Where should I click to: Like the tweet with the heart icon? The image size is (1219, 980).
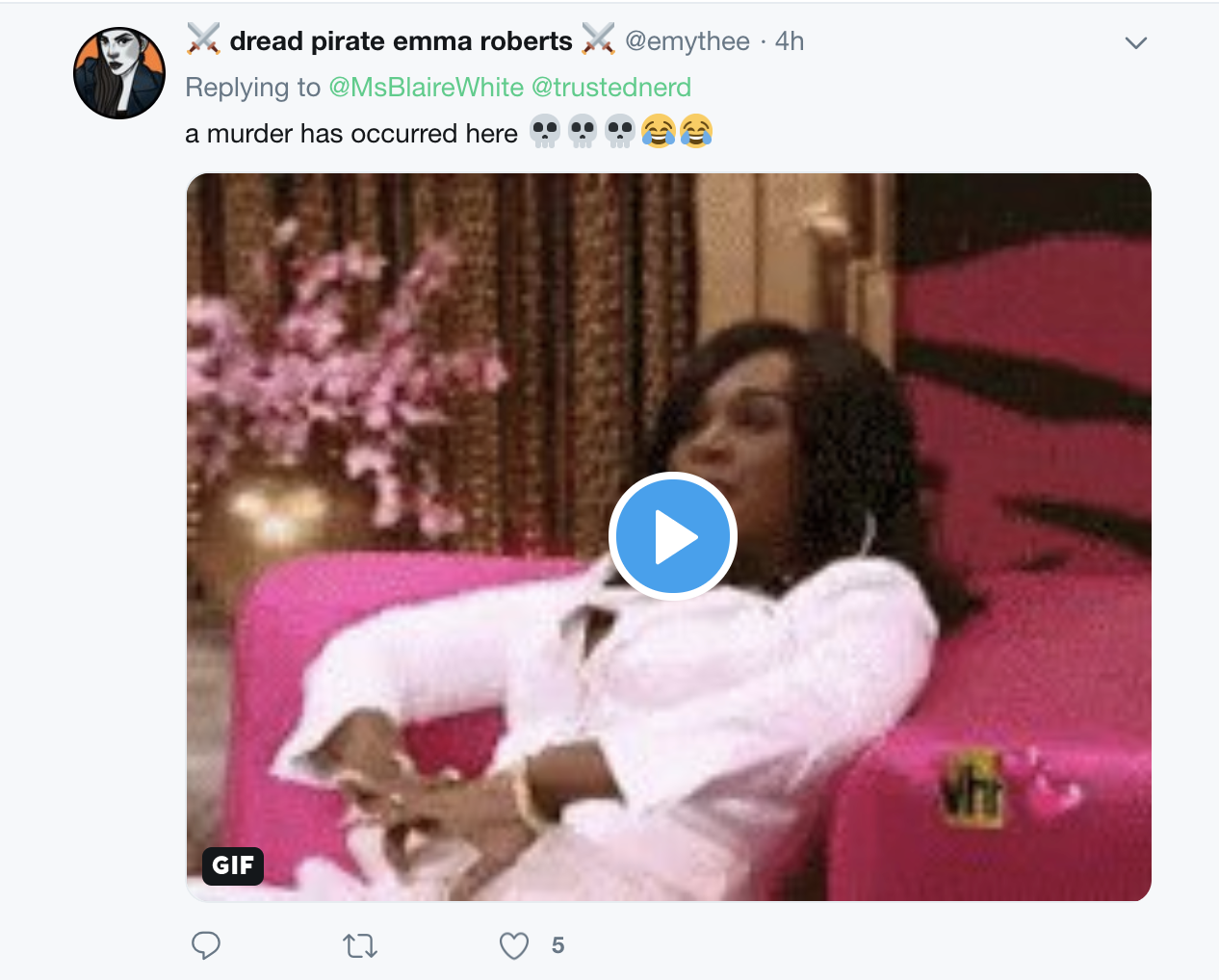click(514, 945)
